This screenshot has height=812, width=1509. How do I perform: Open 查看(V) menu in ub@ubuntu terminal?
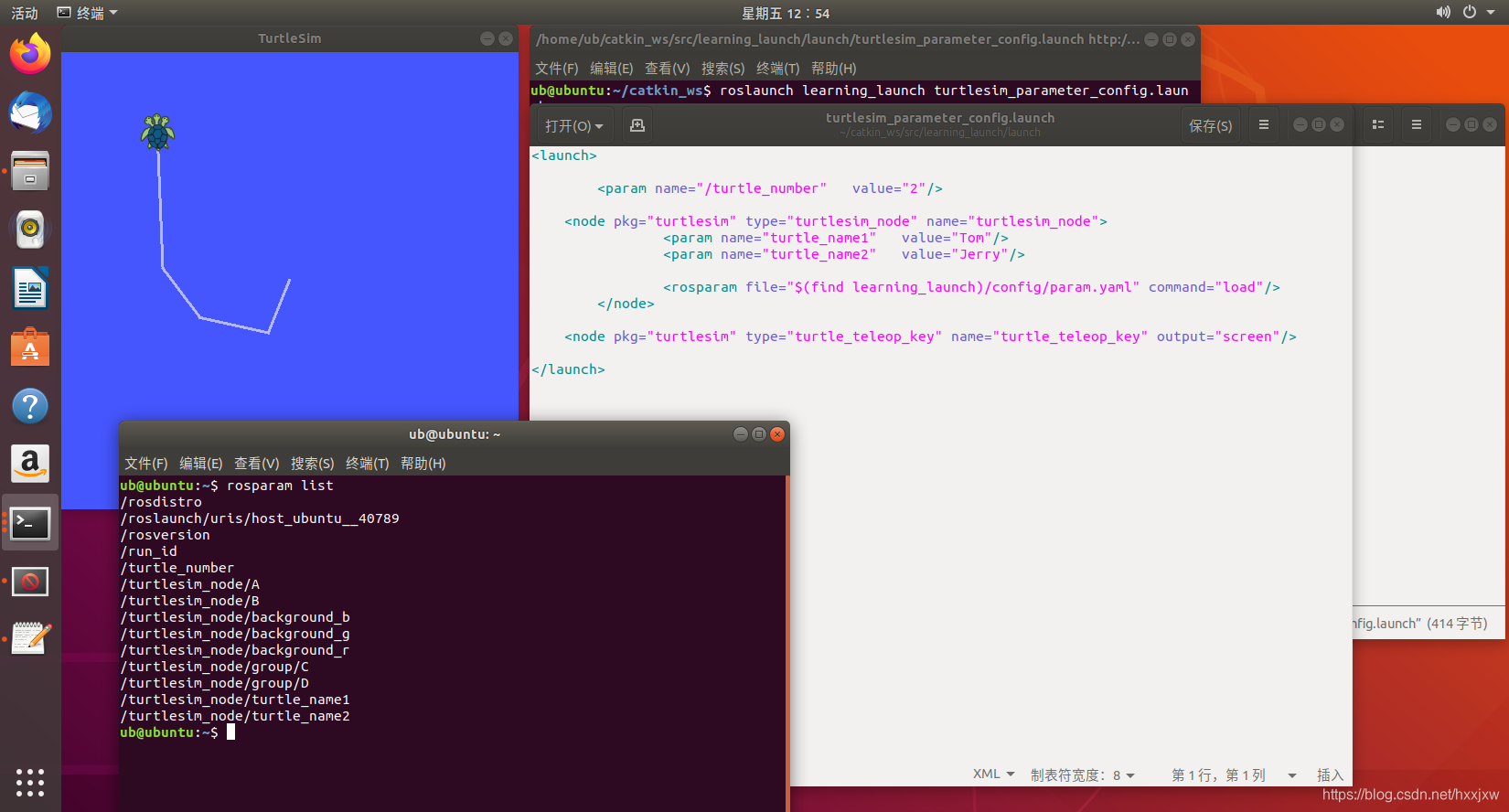[x=257, y=464]
